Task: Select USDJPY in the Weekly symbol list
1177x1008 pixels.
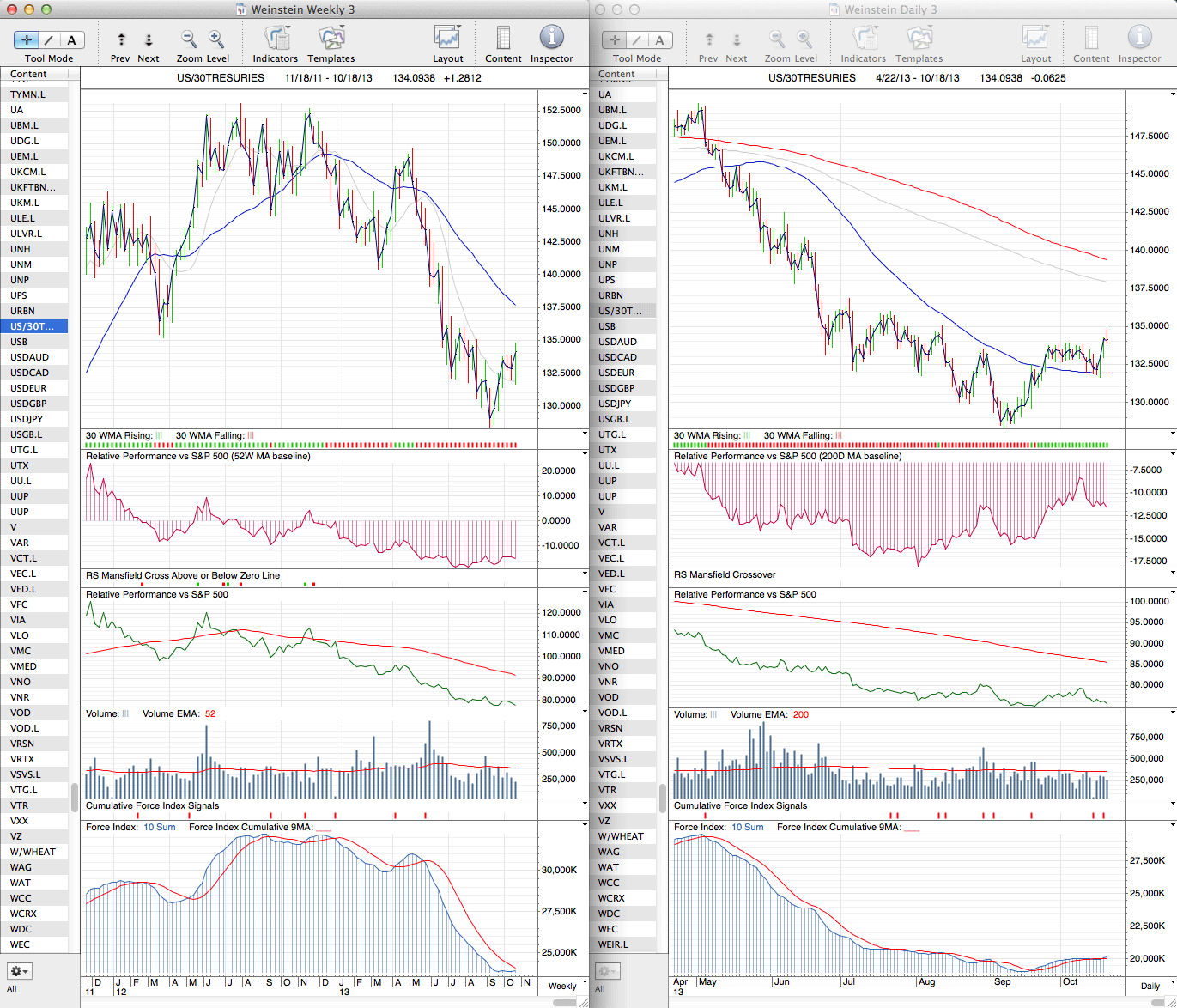Action: pyautogui.click(x=27, y=419)
